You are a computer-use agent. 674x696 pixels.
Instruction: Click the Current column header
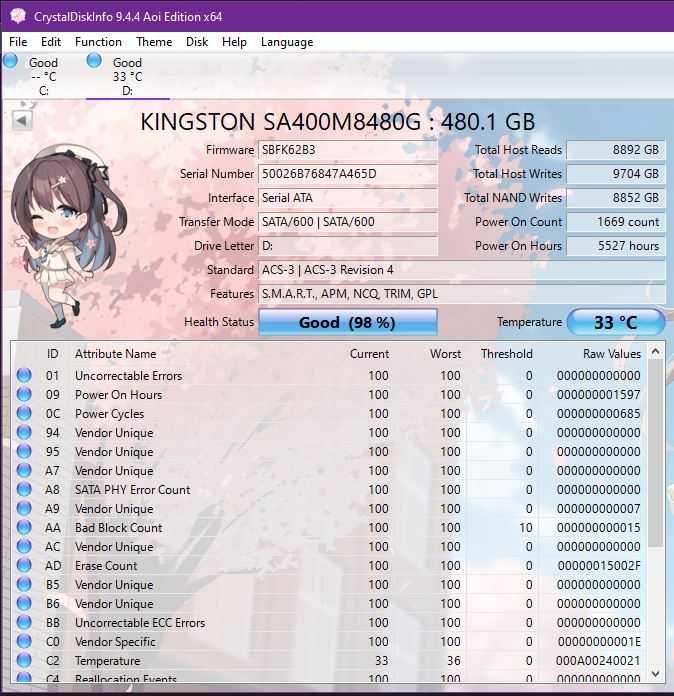[369, 354]
